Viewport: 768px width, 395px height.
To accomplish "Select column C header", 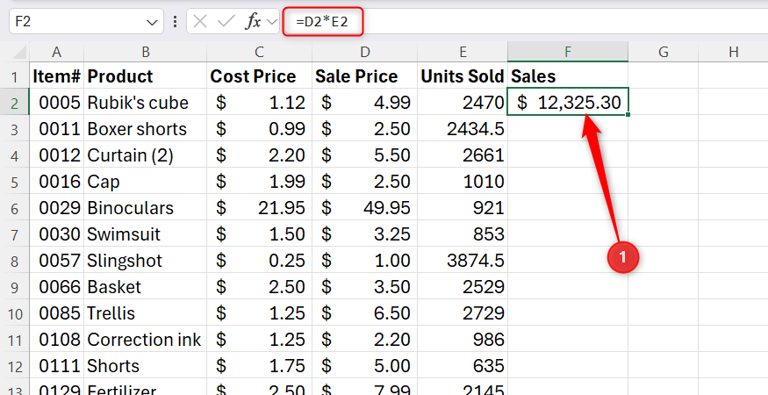I will [259, 52].
